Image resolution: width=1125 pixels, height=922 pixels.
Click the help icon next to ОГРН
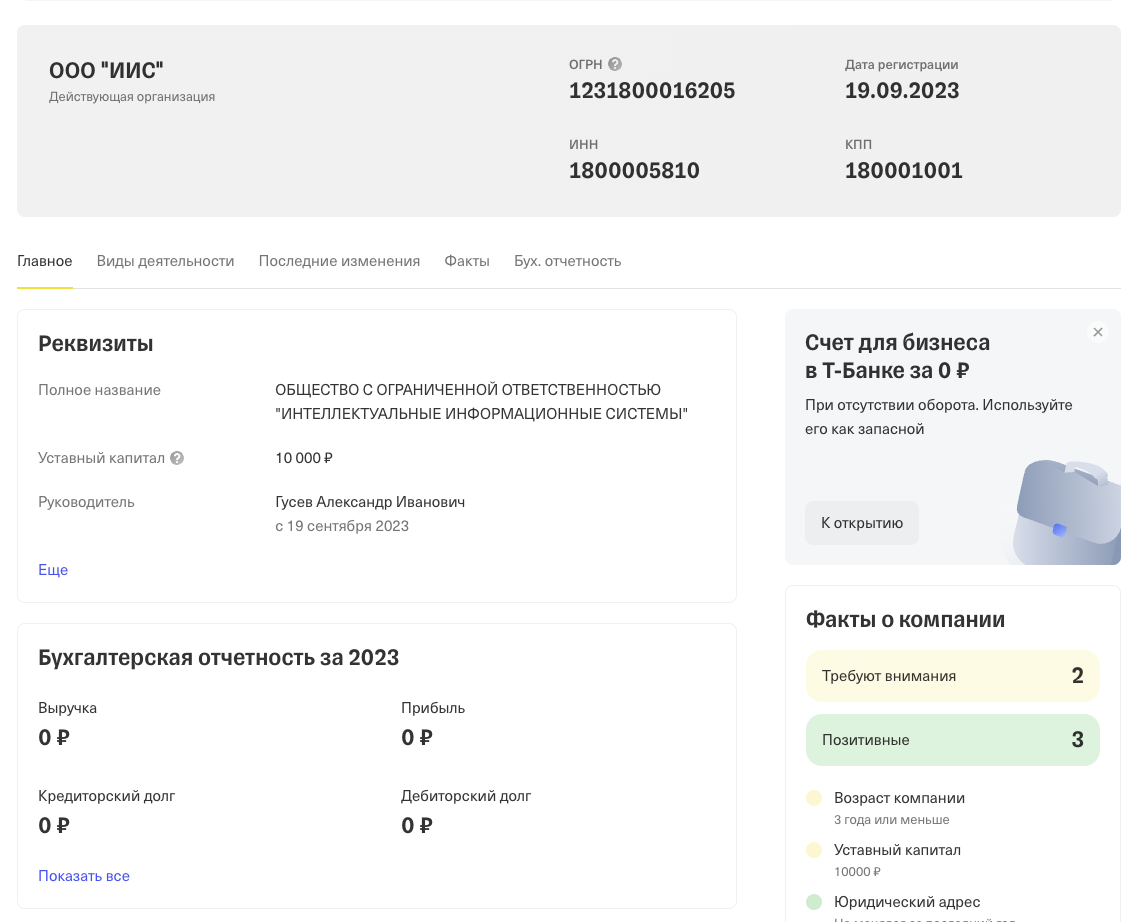click(x=615, y=64)
